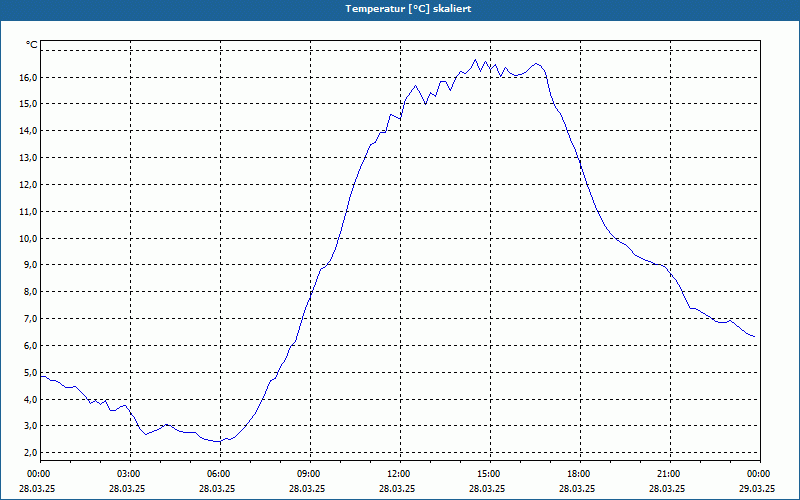Pick the '28.03.25' date under 21:00
The image size is (800, 500).
coord(666,488)
